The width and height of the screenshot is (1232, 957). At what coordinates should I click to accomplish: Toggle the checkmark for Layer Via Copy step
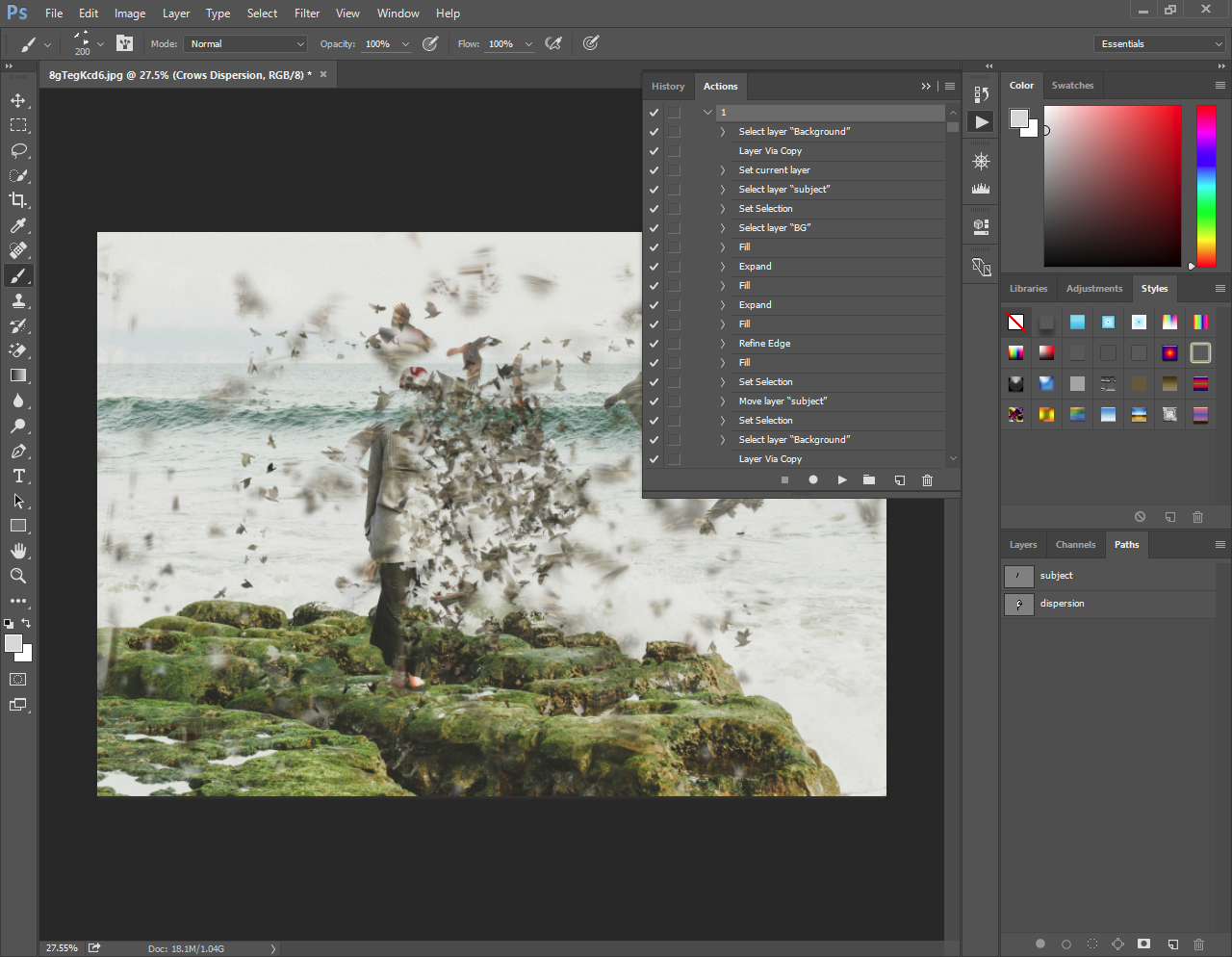[x=654, y=151]
